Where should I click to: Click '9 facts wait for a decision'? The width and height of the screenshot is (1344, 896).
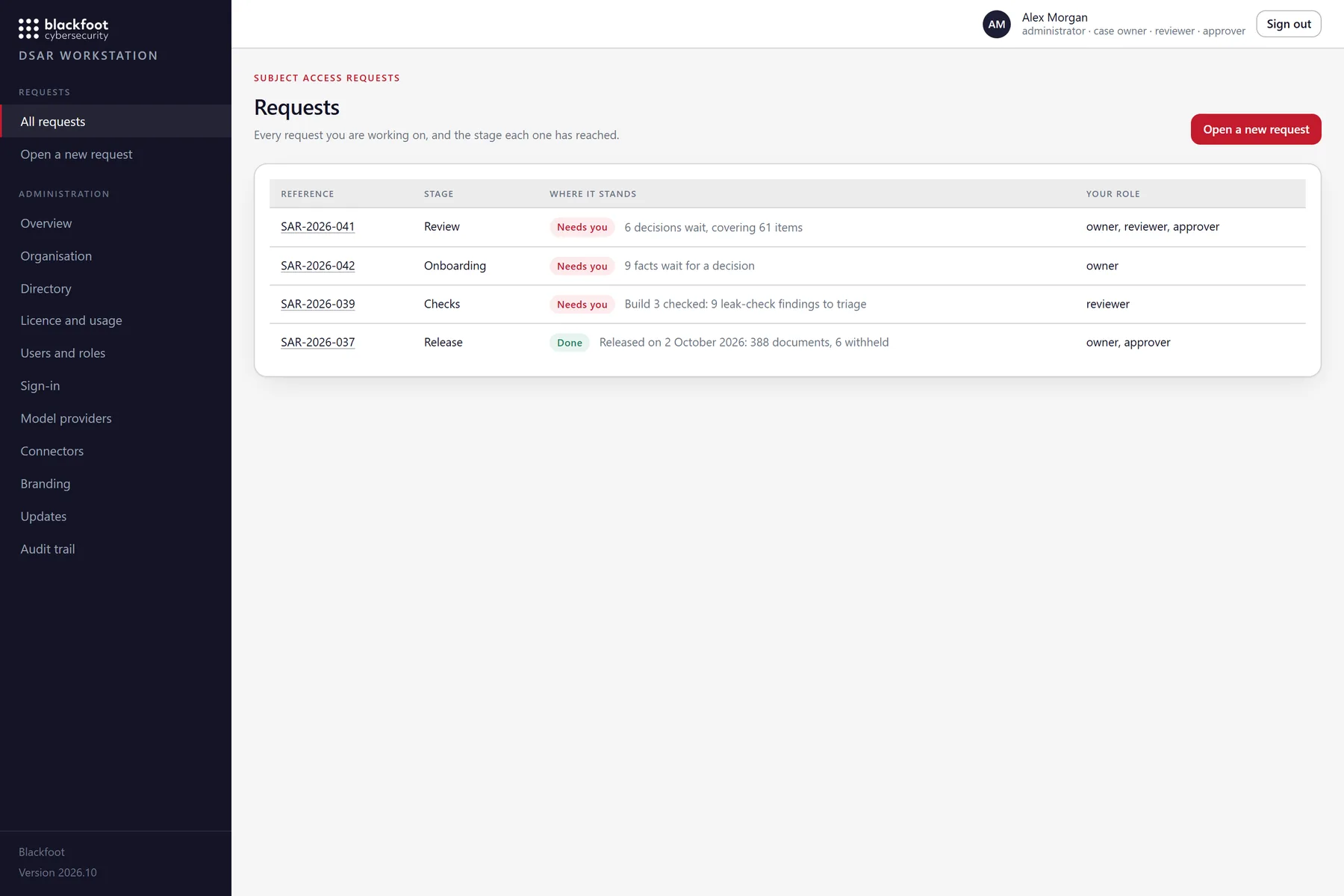coord(689,266)
